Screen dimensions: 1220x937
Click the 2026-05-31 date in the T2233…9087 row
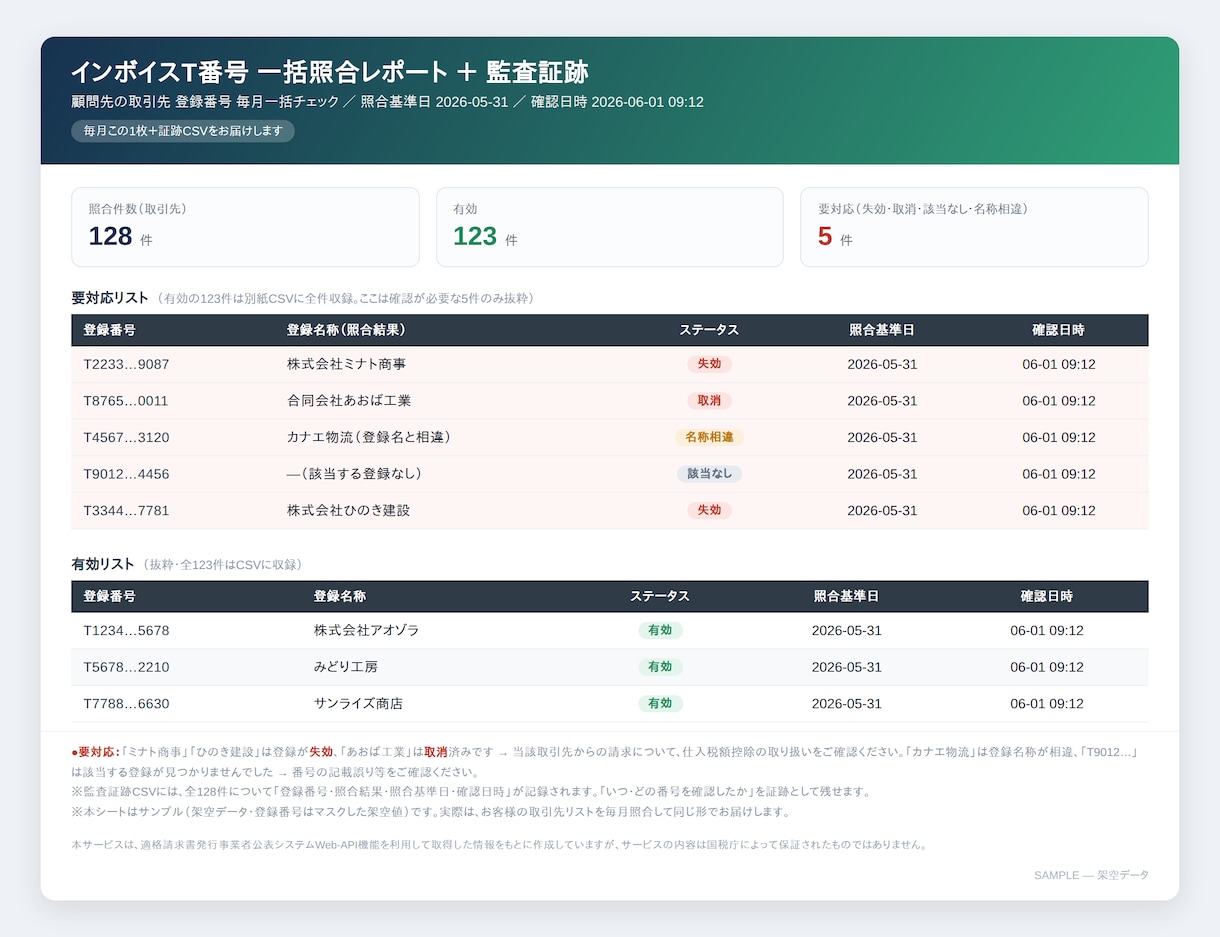(x=882, y=364)
